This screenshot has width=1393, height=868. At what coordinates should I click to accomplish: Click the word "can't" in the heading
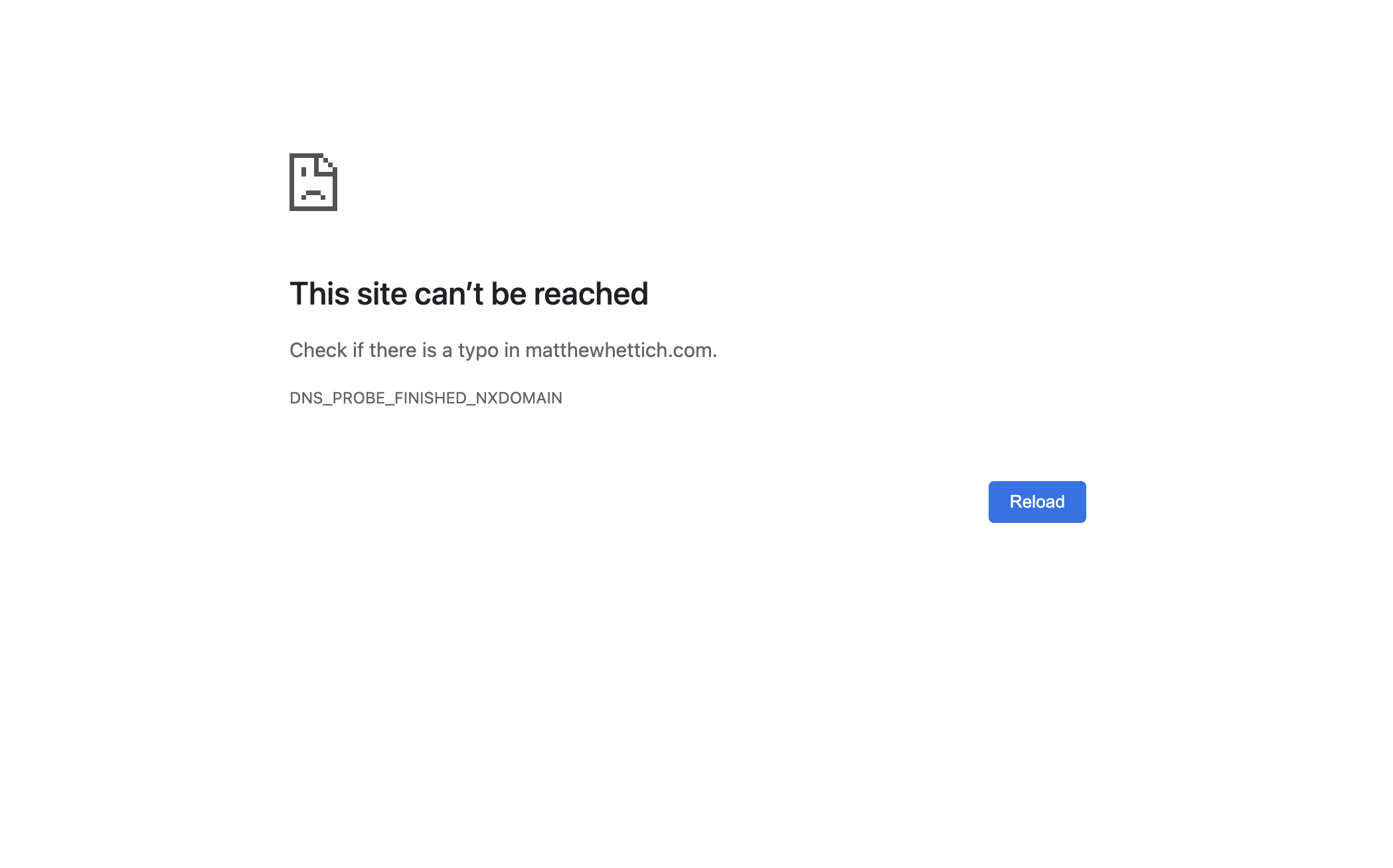tap(449, 293)
